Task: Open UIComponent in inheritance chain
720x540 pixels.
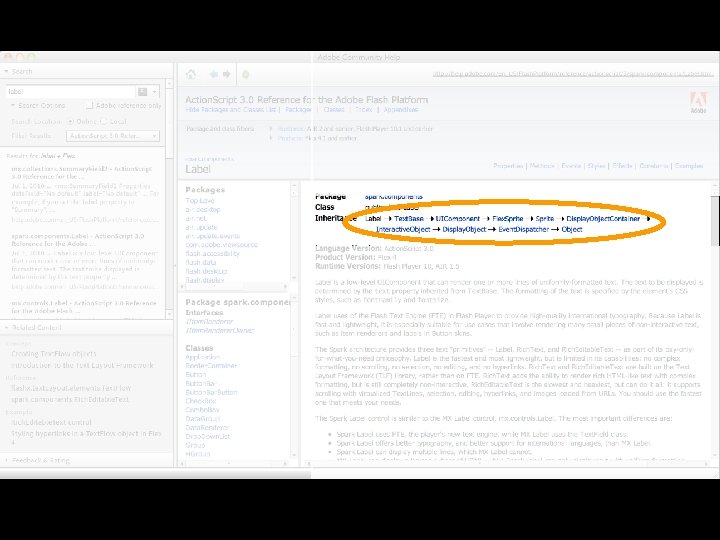Action: point(457,219)
